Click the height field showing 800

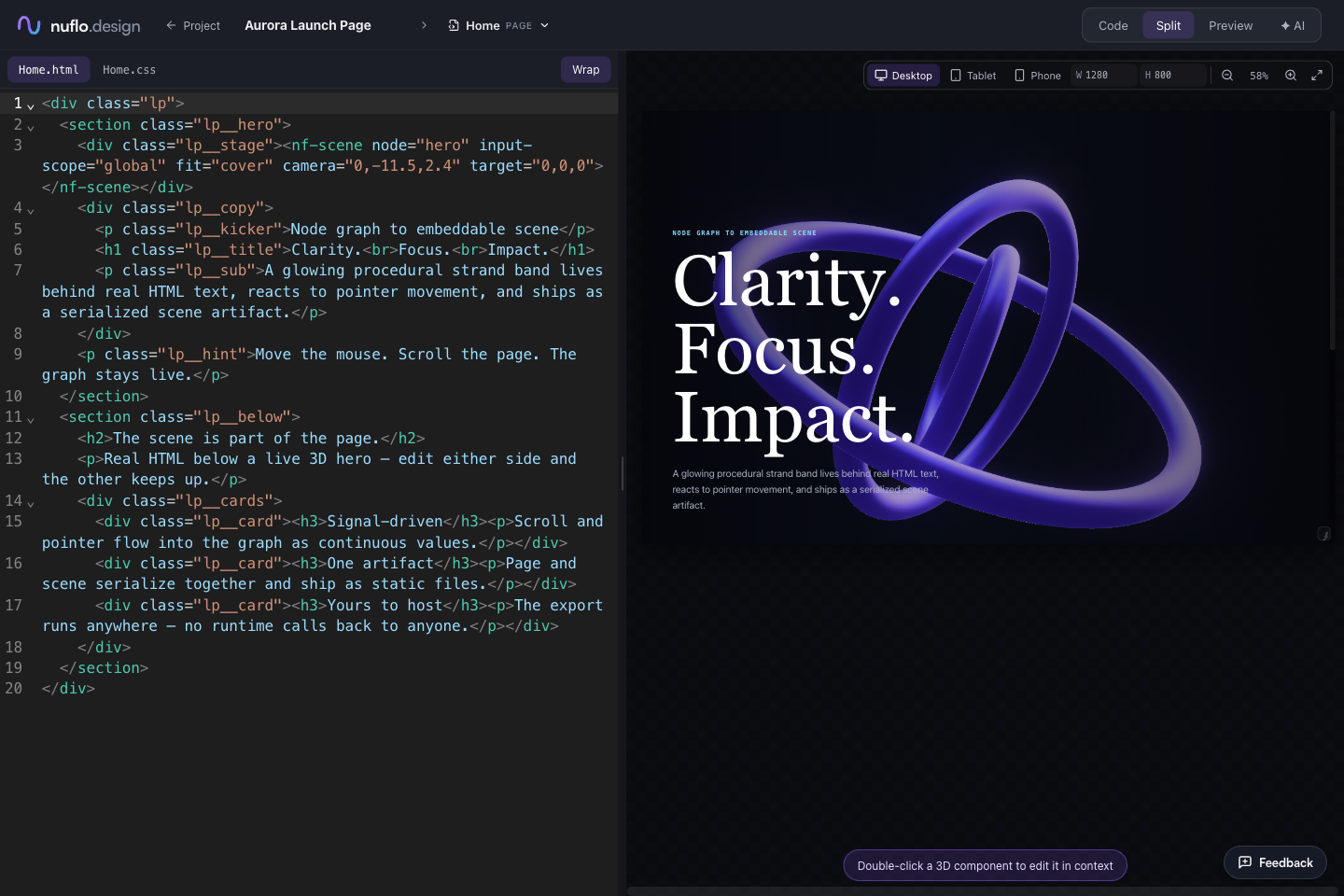pos(1172,76)
